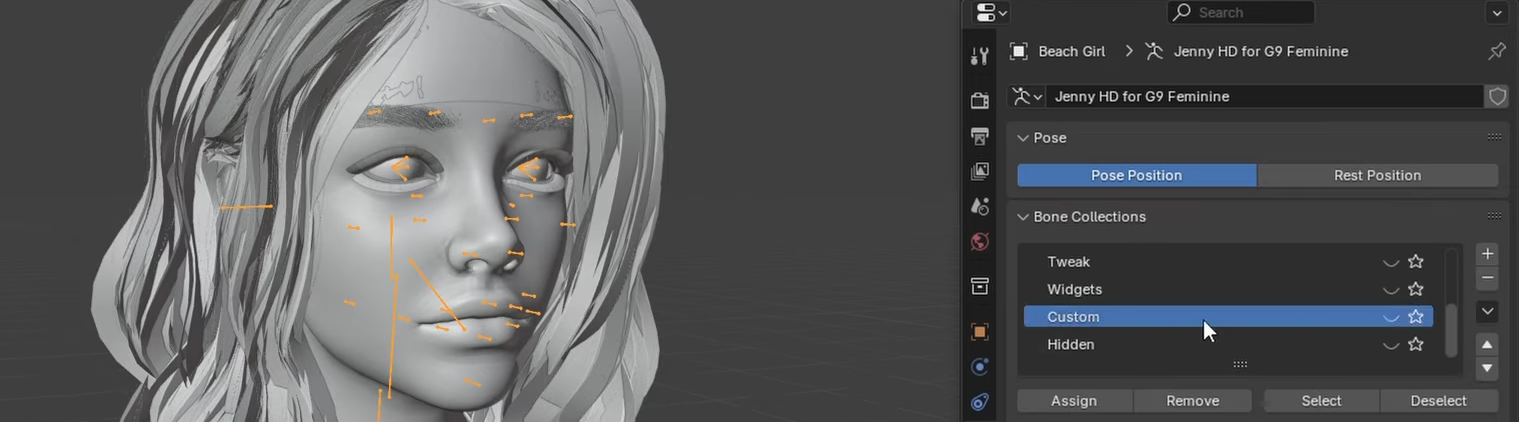Image resolution: width=1519 pixels, height=422 pixels.
Task: Toggle the fake user shield icon
Action: pos(1497,96)
